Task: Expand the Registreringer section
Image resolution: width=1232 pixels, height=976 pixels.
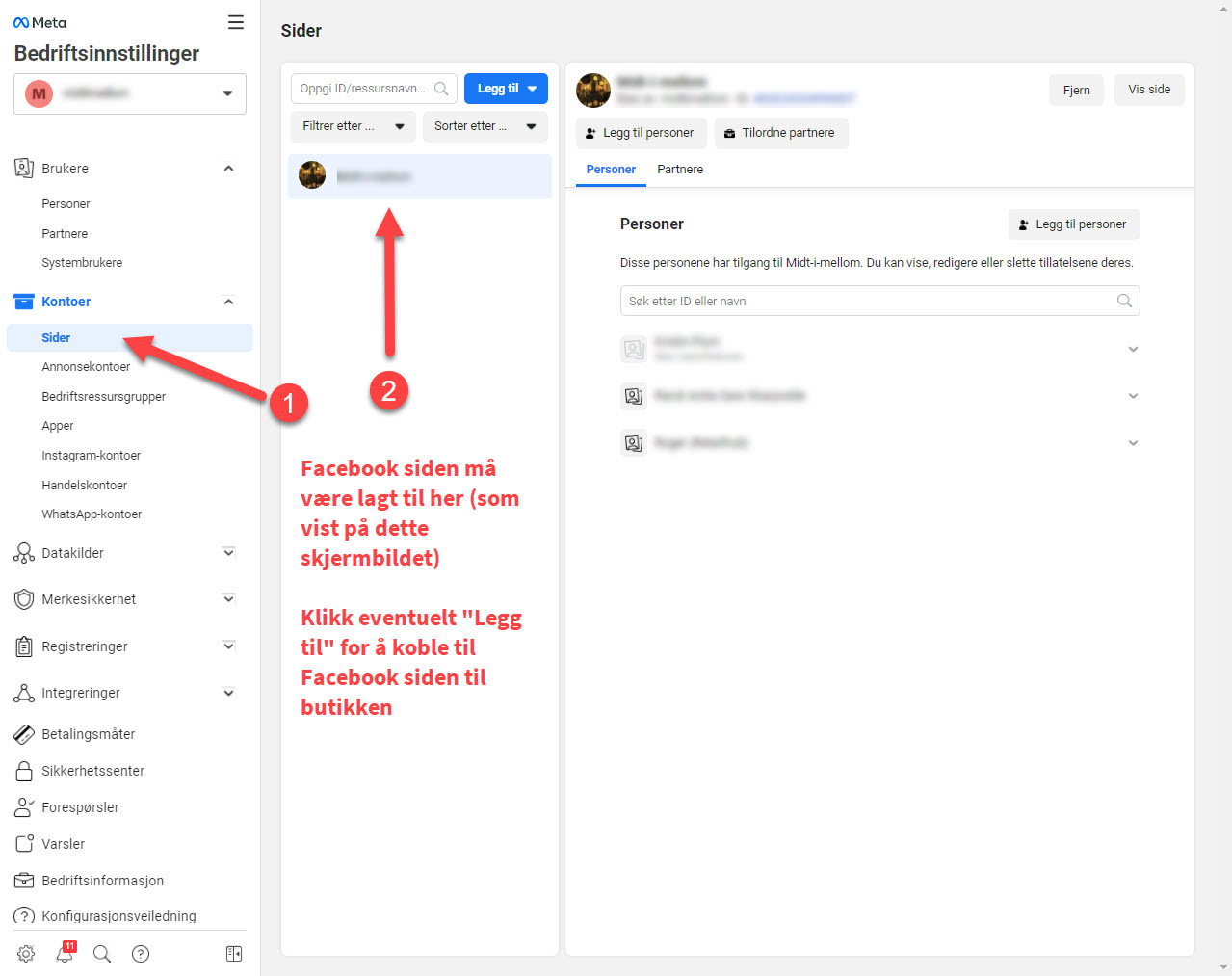Action: click(x=228, y=646)
